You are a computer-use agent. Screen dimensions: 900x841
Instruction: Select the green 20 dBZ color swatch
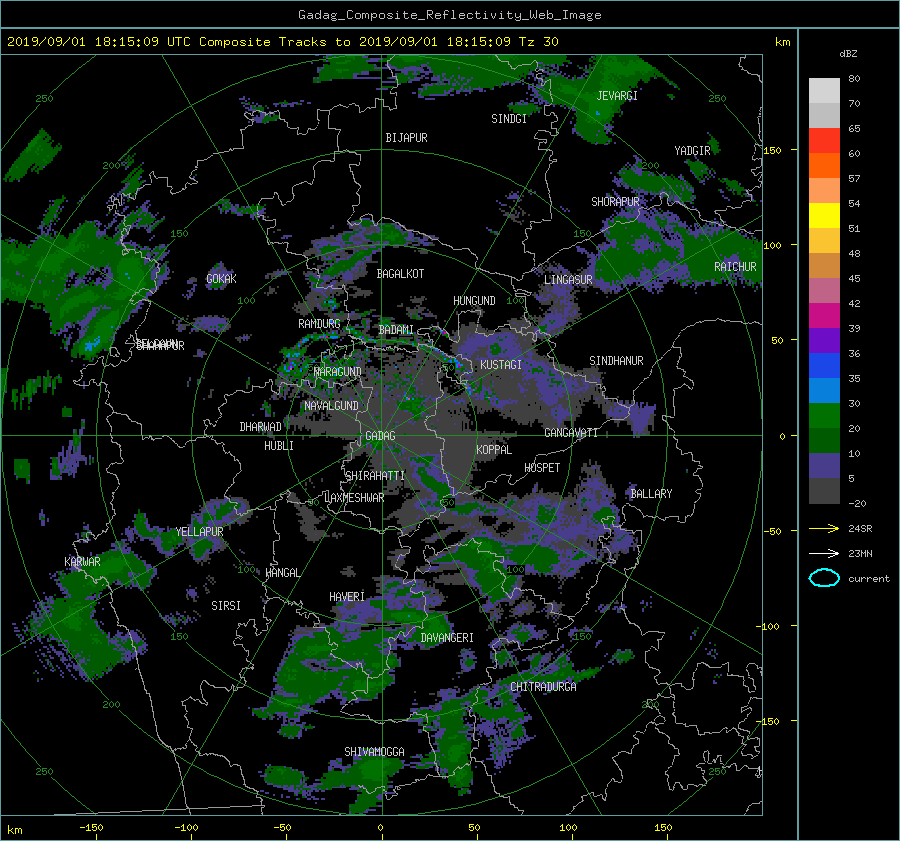(824, 415)
